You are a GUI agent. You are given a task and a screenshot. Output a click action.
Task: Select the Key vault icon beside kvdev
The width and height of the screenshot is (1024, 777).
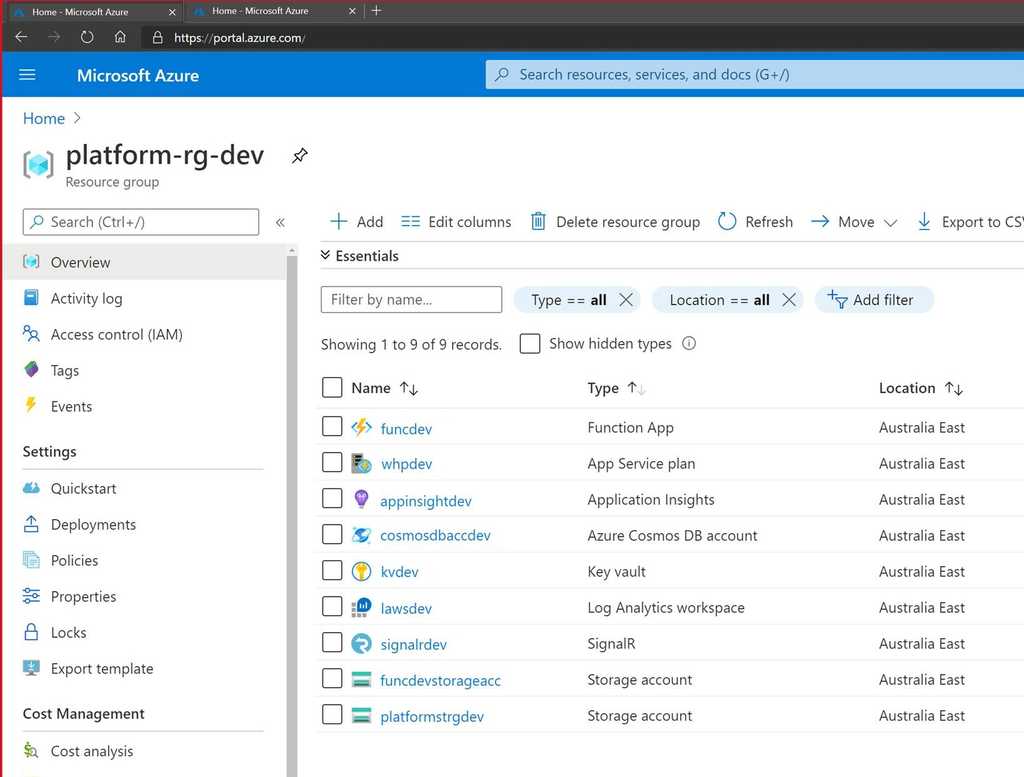point(361,571)
